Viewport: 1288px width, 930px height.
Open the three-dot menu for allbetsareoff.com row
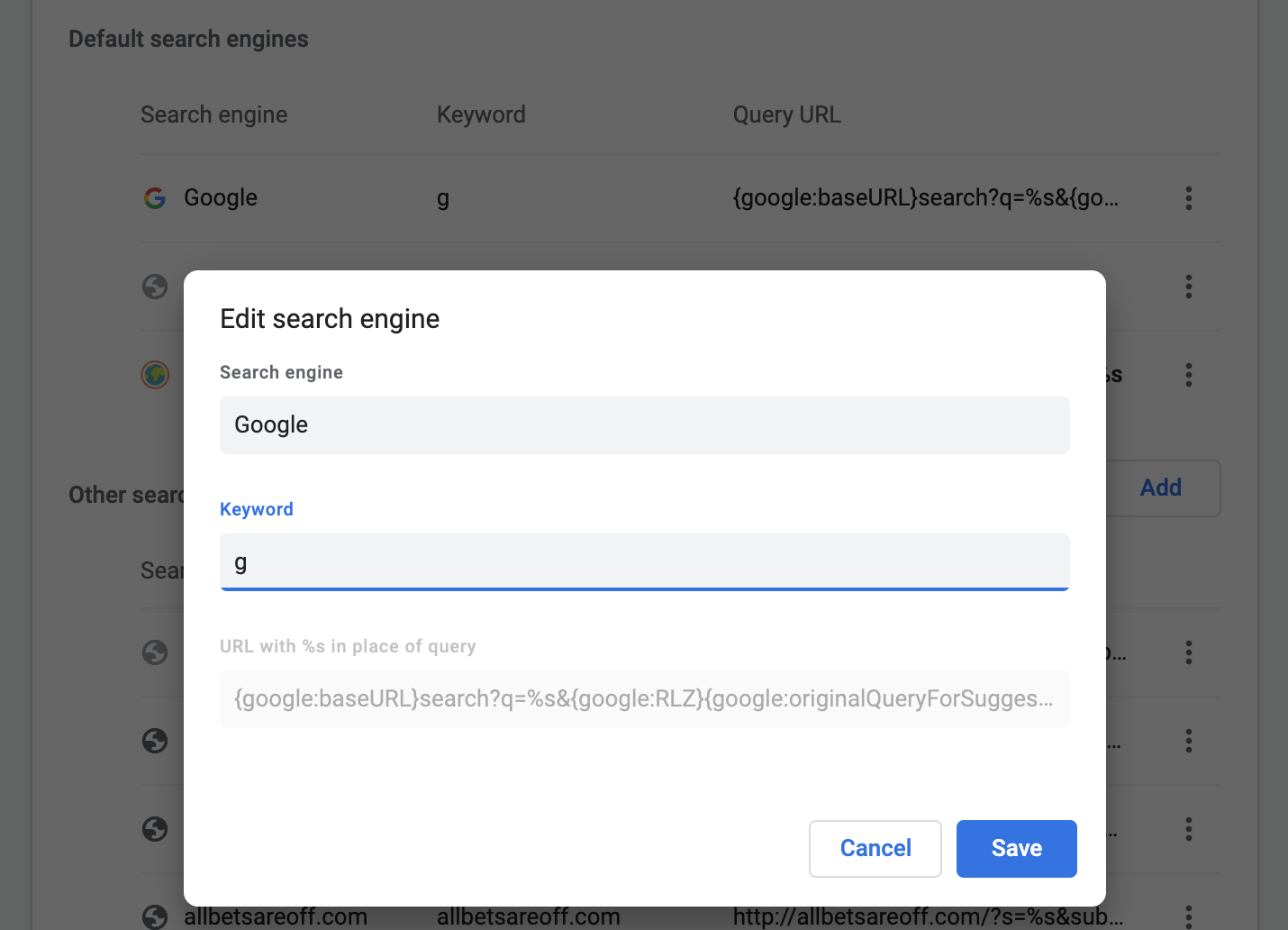pyautogui.click(x=1189, y=916)
